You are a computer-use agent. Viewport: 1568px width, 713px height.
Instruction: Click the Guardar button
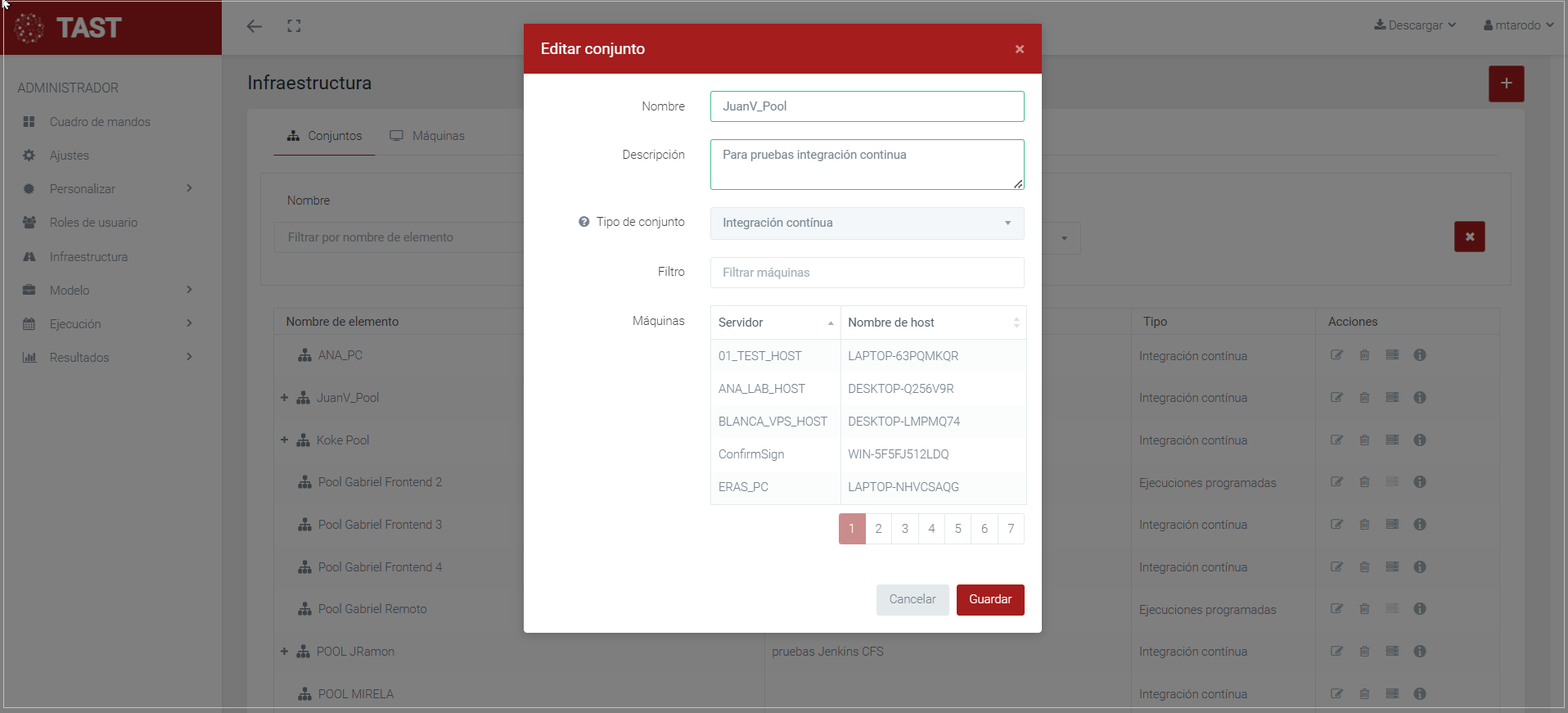(x=990, y=599)
